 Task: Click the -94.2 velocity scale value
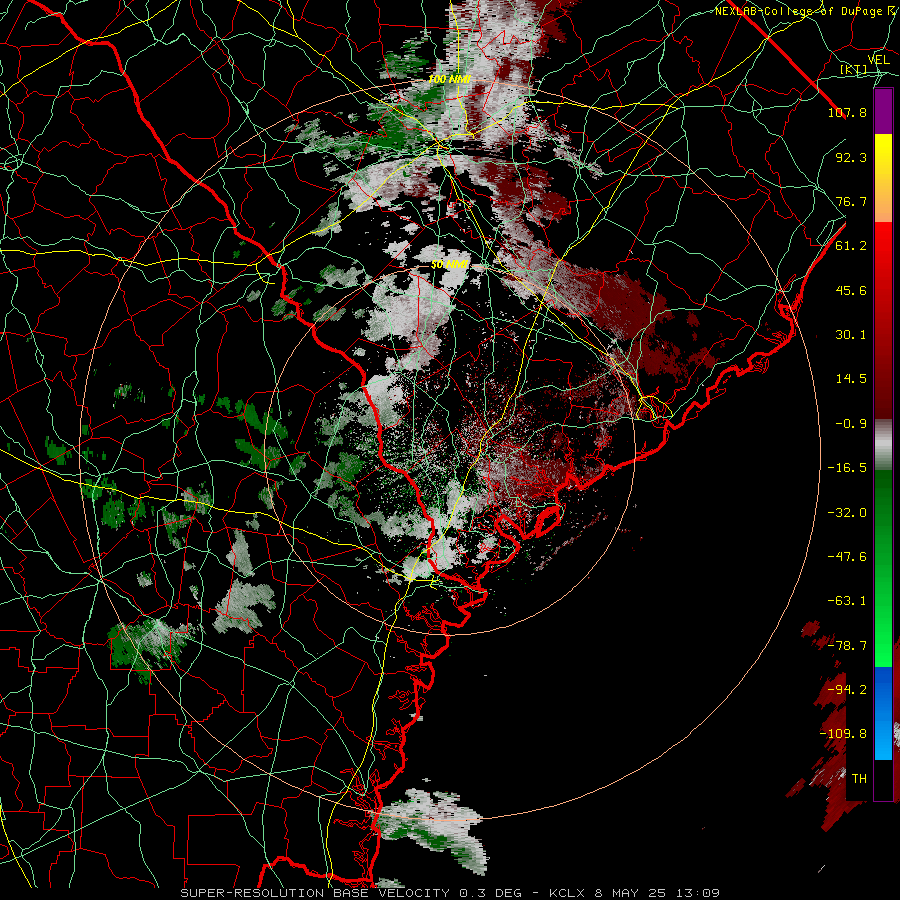pos(847,690)
